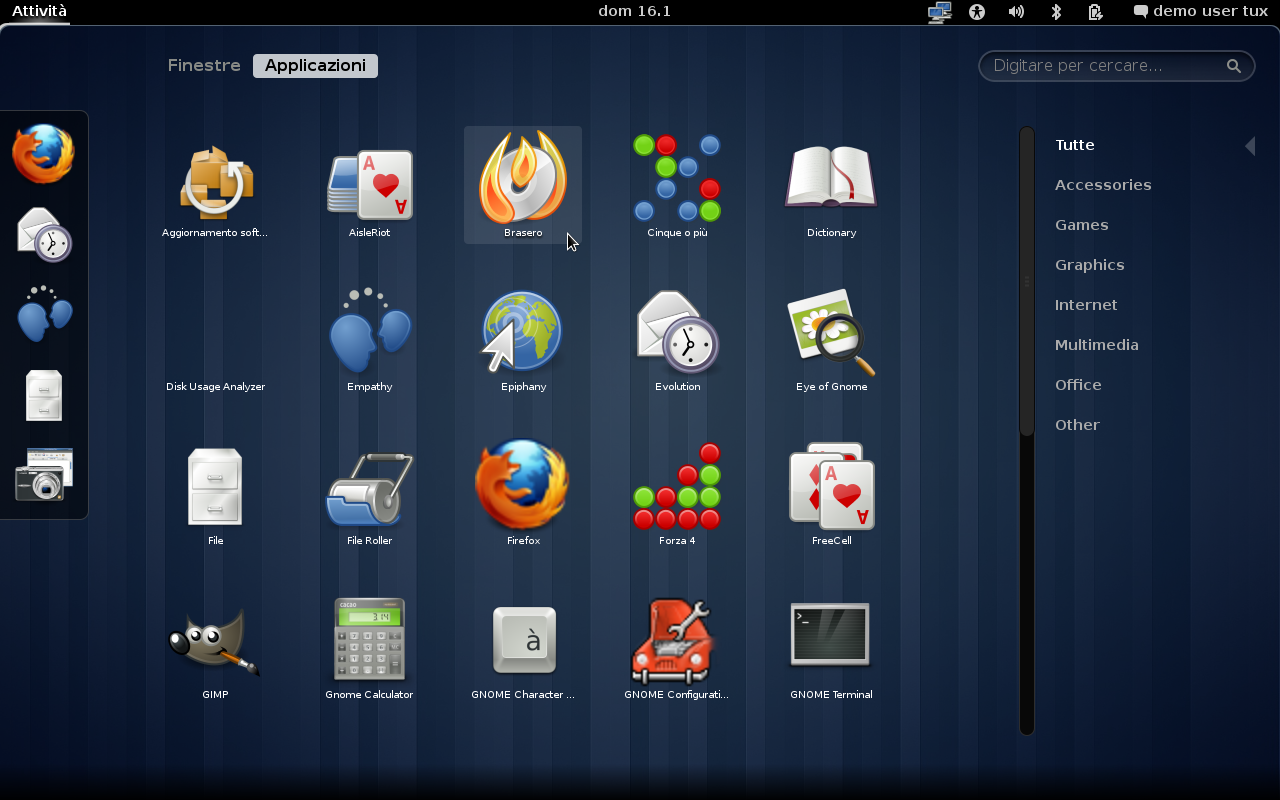
Task: Open demo user tux menu
Action: [x=1200, y=11]
